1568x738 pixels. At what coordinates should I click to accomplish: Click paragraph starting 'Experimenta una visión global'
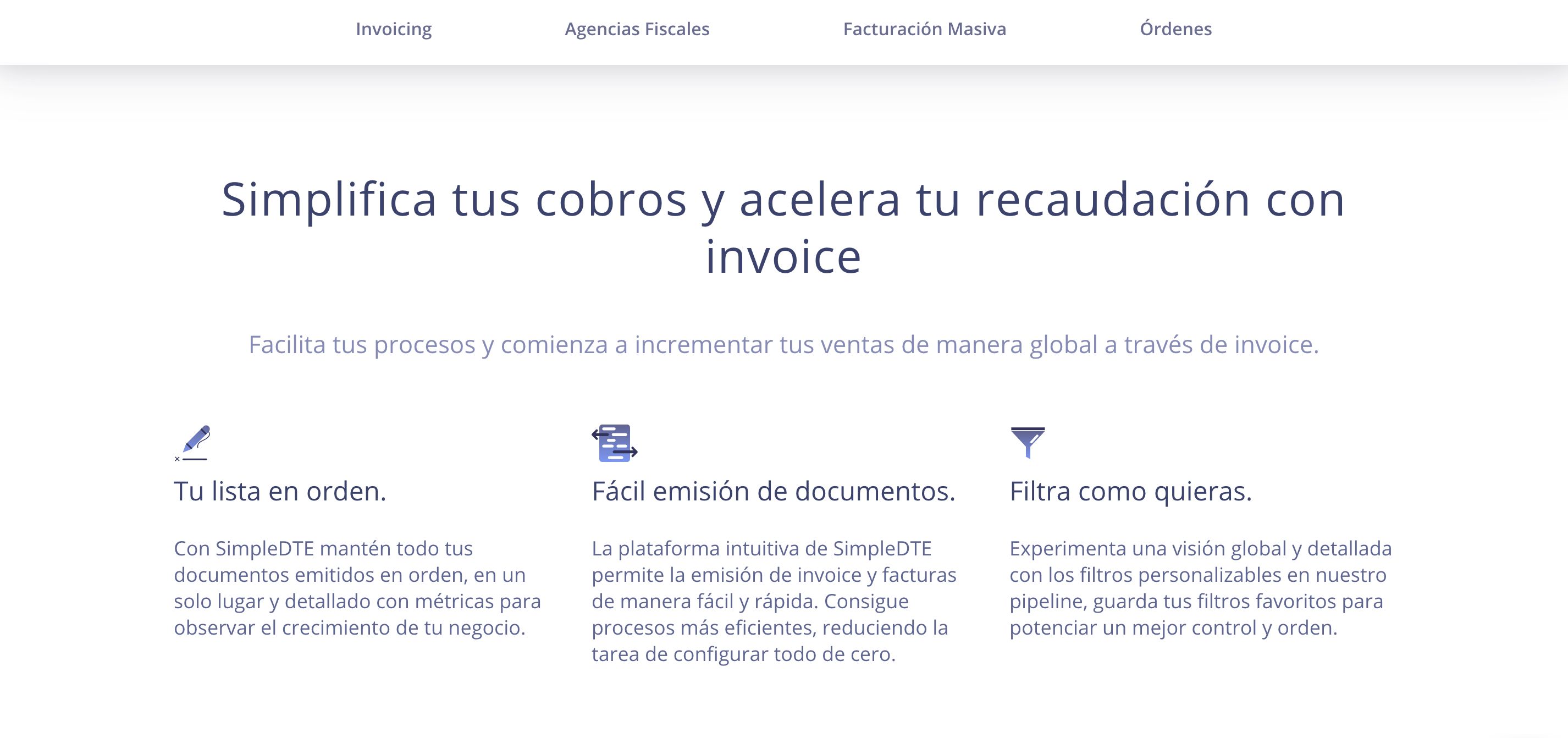1200,587
